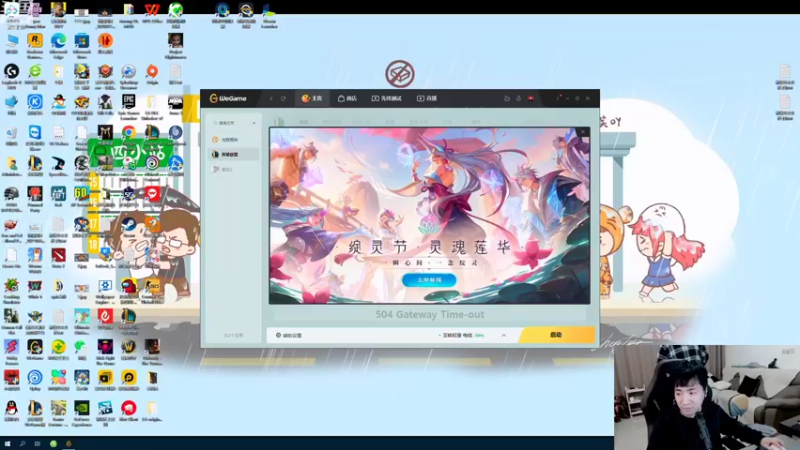Open Microsoft Edge desktop icon
800x450 pixels.
click(x=58, y=45)
